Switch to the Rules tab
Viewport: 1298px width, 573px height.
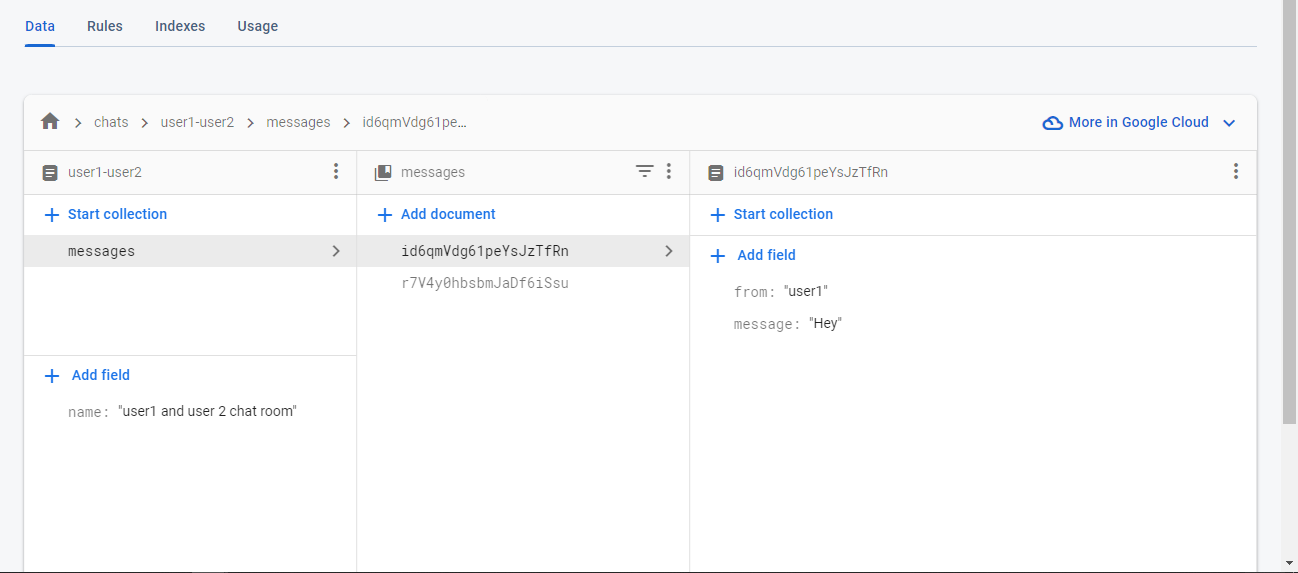coord(105,26)
